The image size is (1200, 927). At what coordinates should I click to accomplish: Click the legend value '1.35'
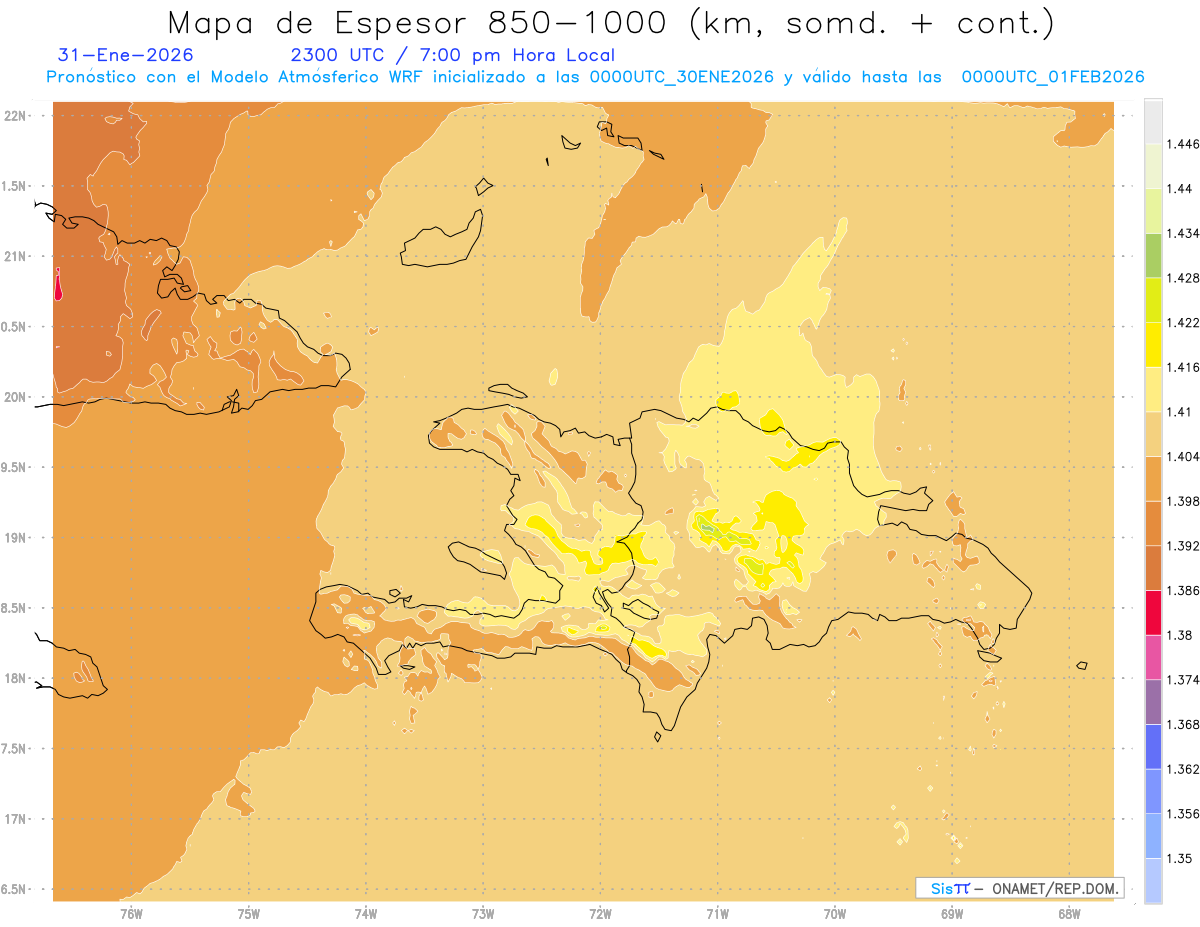1181,858
